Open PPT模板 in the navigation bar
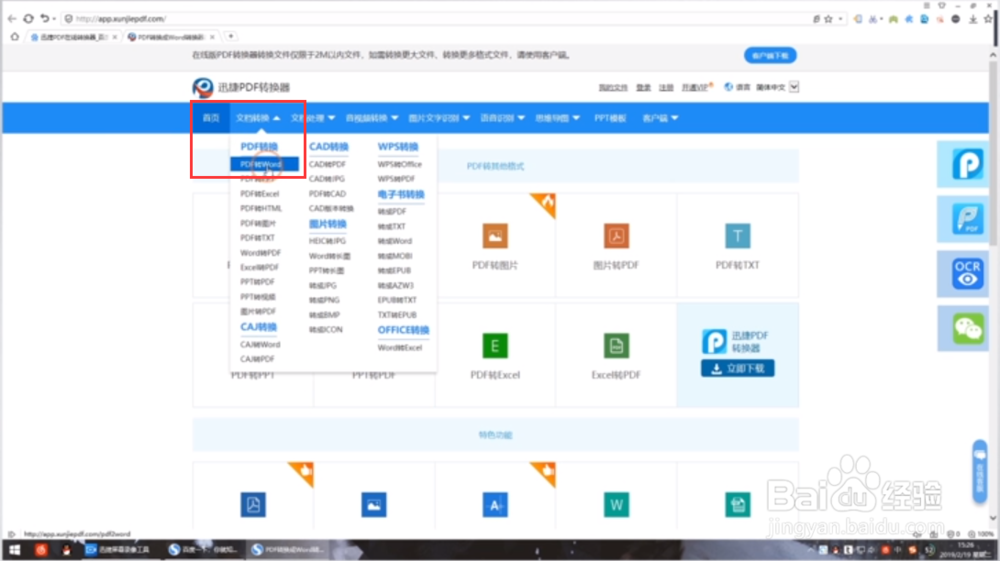This screenshot has width=1000, height=561. [x=610, y=118]
